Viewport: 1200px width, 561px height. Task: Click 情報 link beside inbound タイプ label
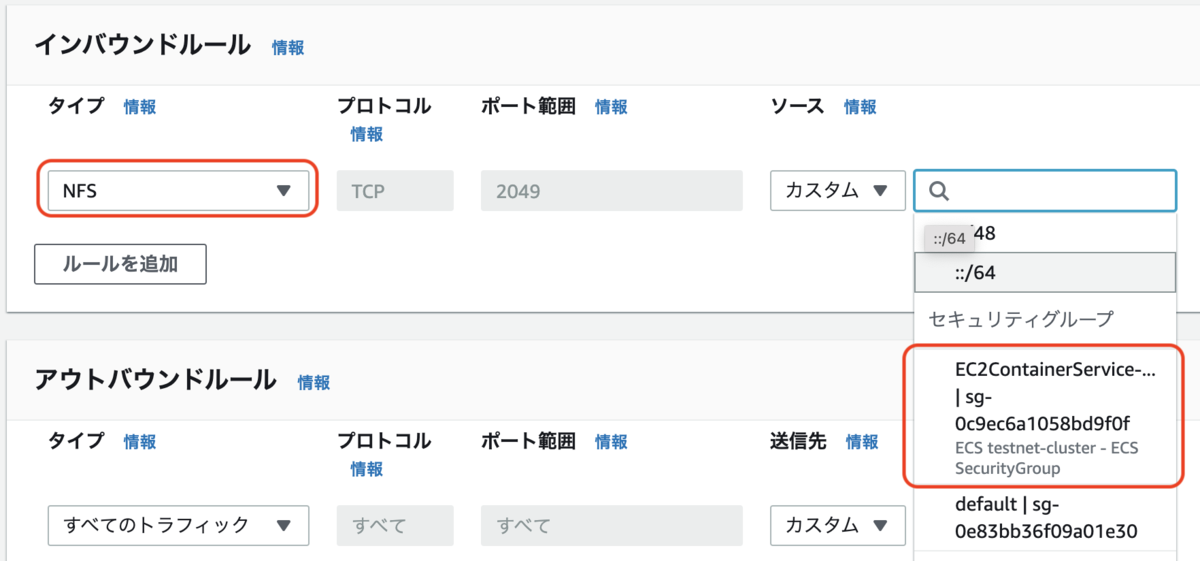point(140,107)
